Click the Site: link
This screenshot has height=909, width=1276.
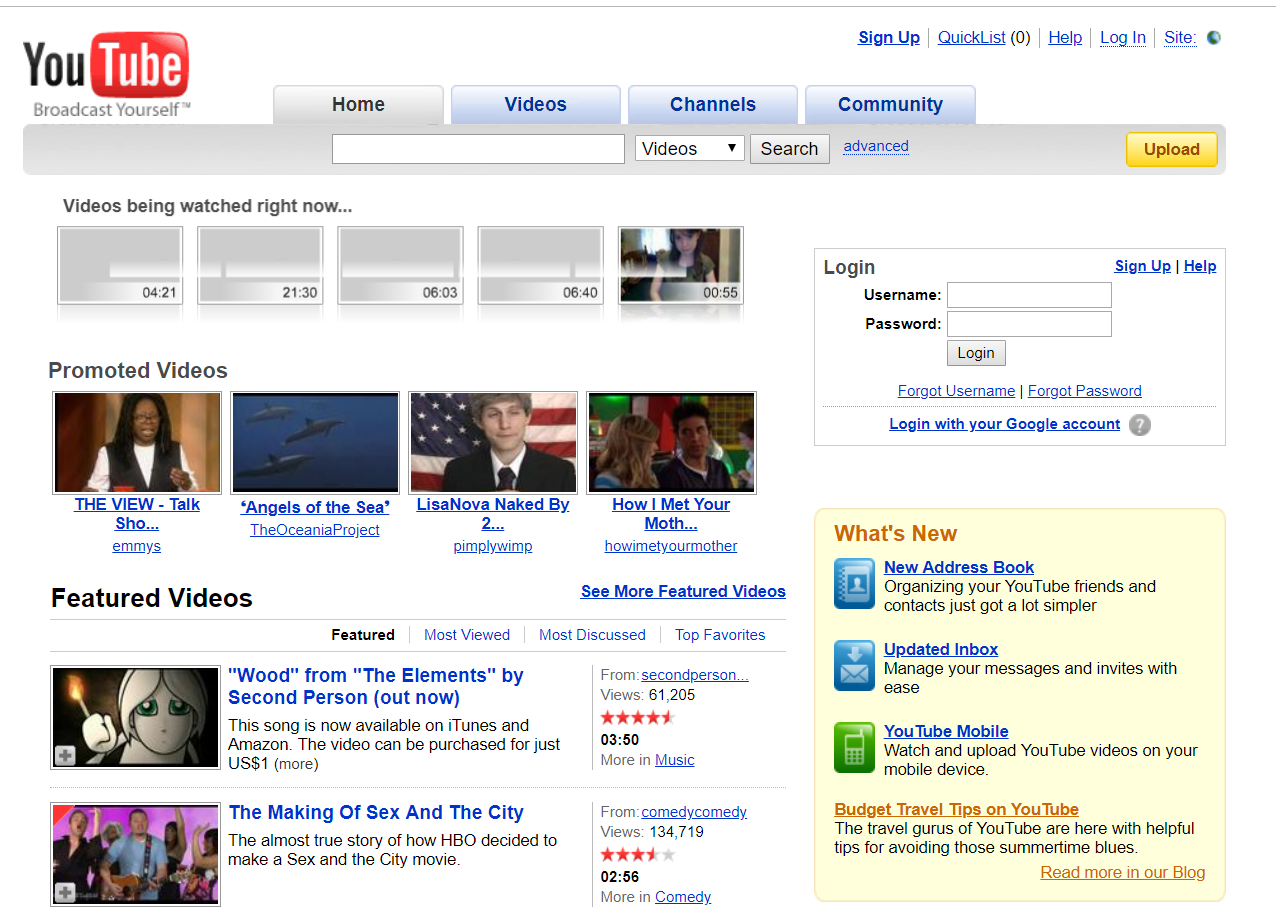tap(1180, 37)
